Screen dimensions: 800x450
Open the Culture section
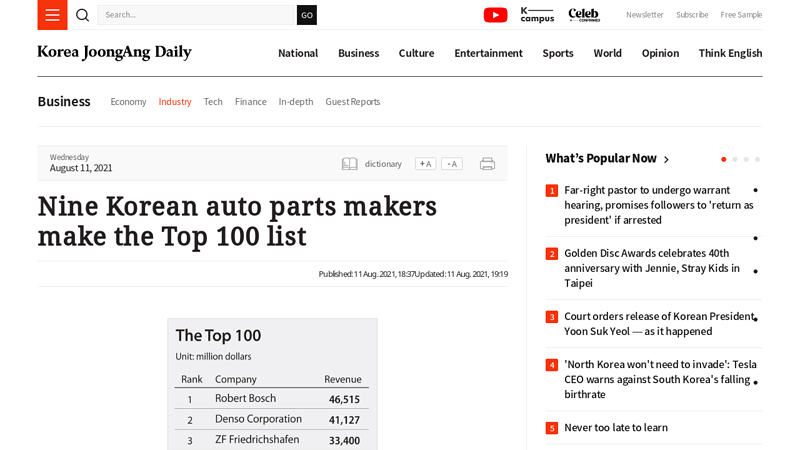point(416,53)
